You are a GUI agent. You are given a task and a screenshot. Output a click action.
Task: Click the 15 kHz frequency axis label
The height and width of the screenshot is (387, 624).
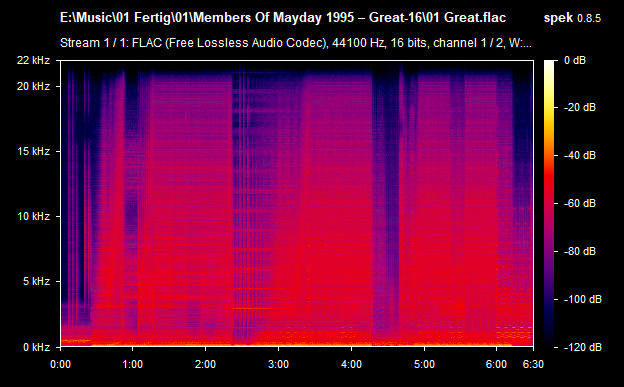(33, 152)
